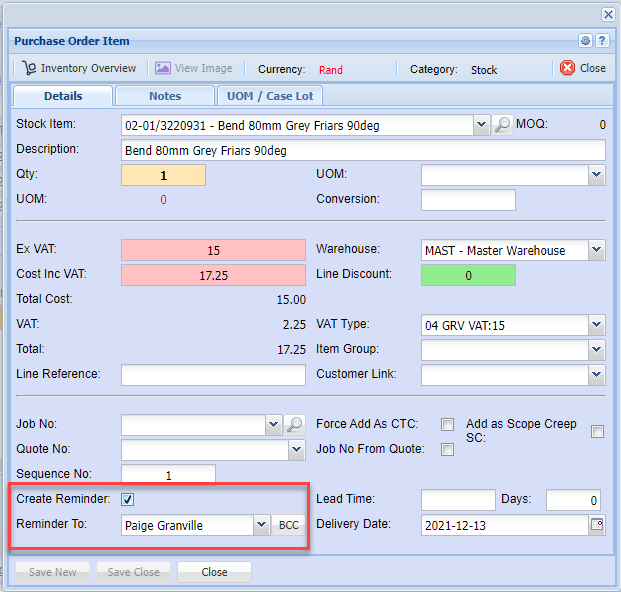Image resolution: width=621 pixels, height=592 pixels.
Task: Open the UOM / Case Lot tab
Action: click(x=270, y=96)
